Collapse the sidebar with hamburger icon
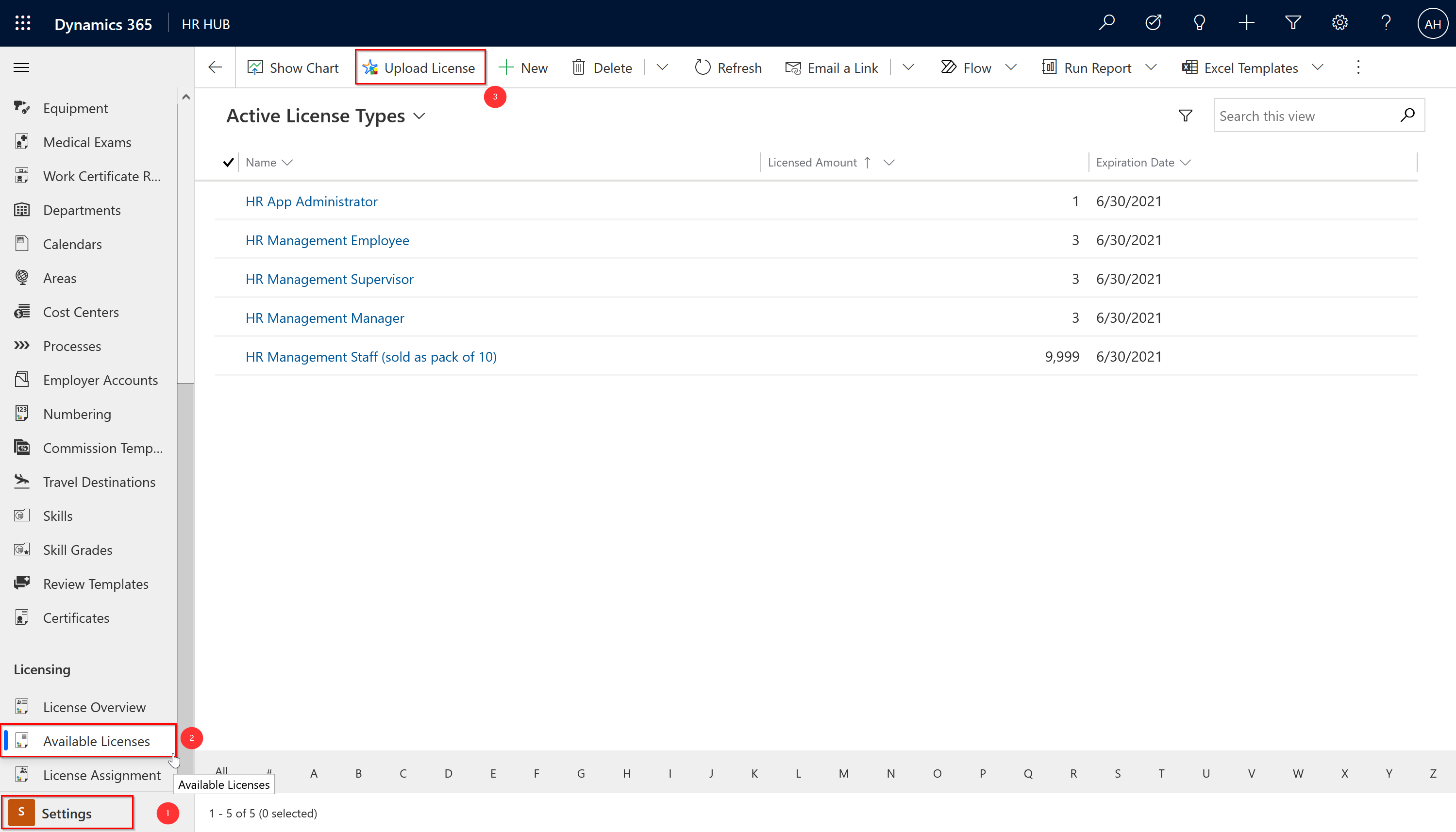The image size is (1456, 832). coord(21,67)
